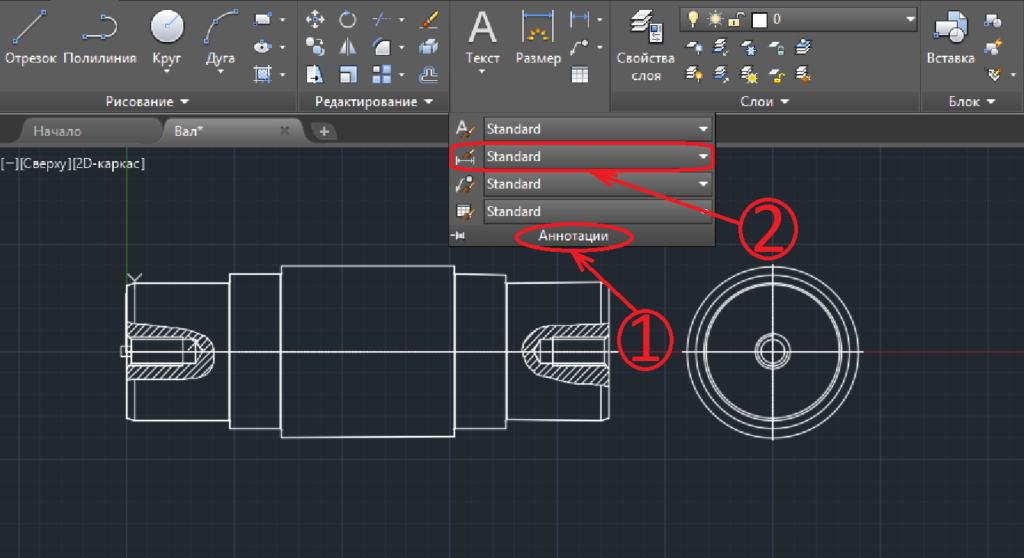The width and height of the screenshot is (1024, 558).
Task: Open a new drawing tab with plus
Action: pos(323,131)
